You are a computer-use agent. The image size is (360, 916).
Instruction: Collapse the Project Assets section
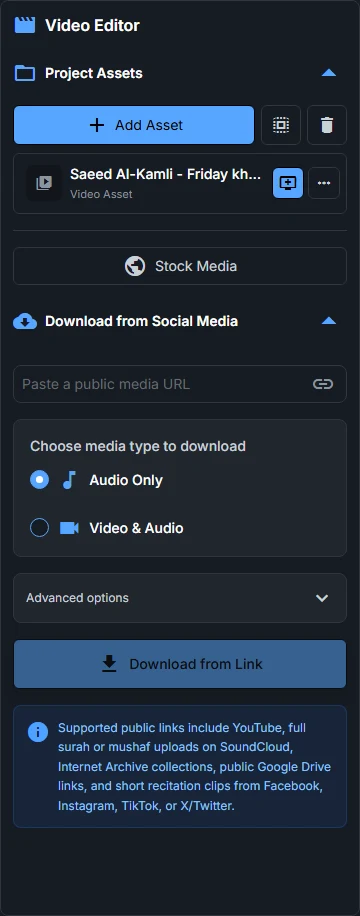[x=328, y=73]
